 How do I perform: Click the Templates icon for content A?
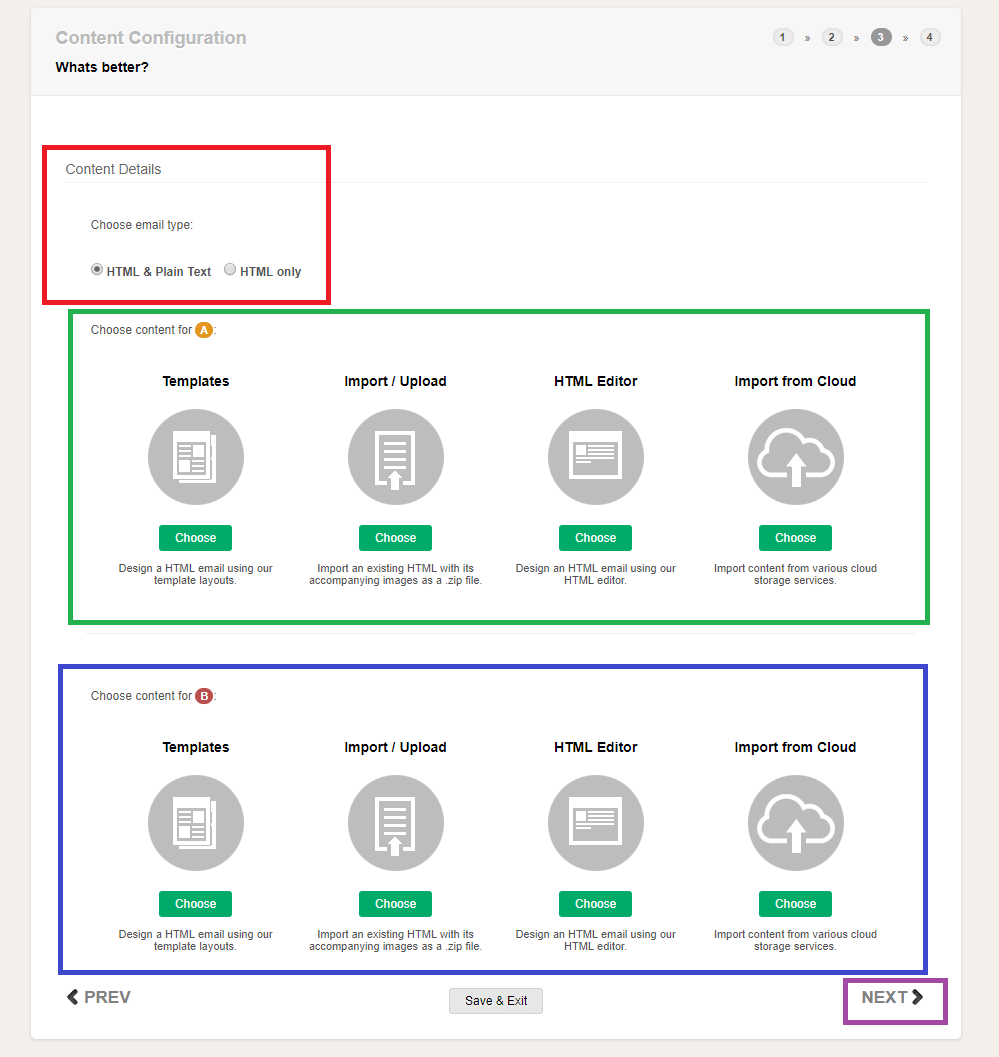coord(195,457)
